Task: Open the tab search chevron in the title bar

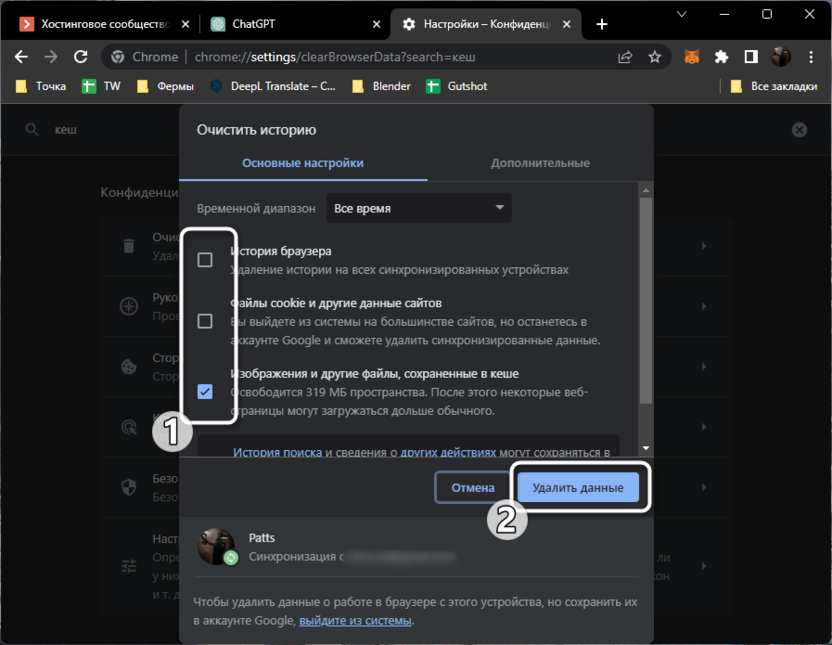Action: [682, 14]
